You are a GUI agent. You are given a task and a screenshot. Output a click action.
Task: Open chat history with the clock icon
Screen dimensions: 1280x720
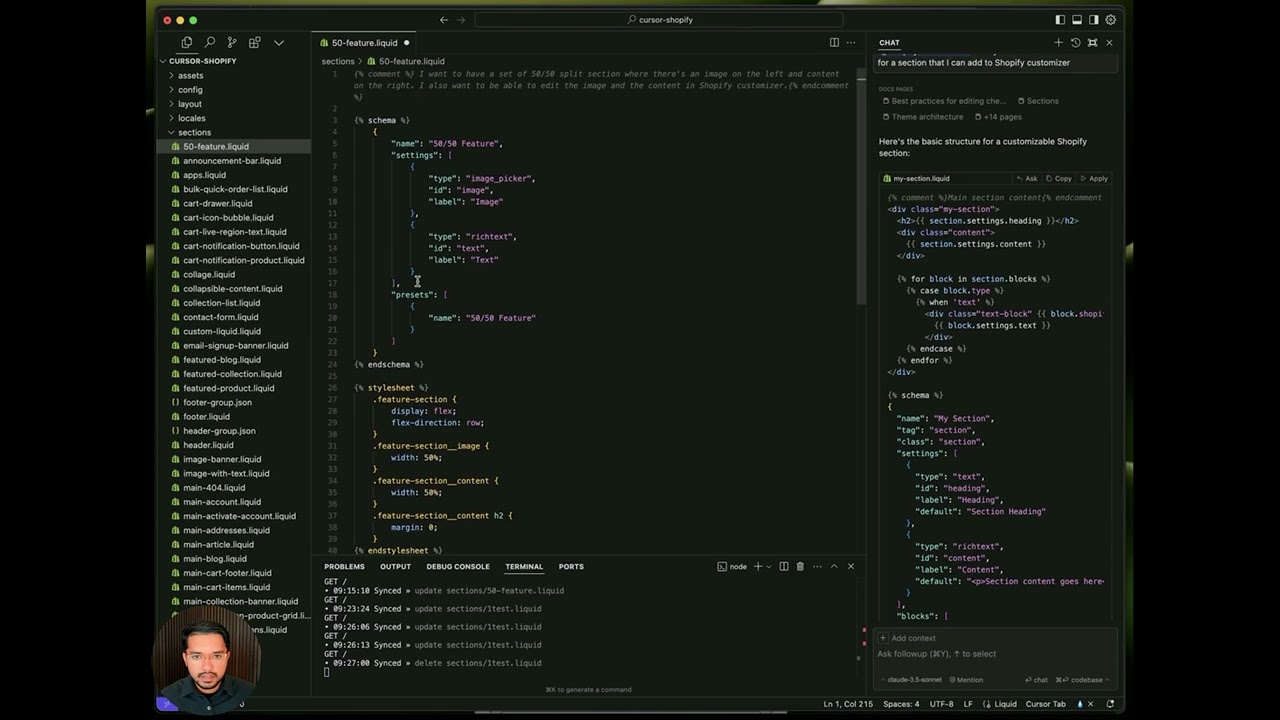(1076, 42)
